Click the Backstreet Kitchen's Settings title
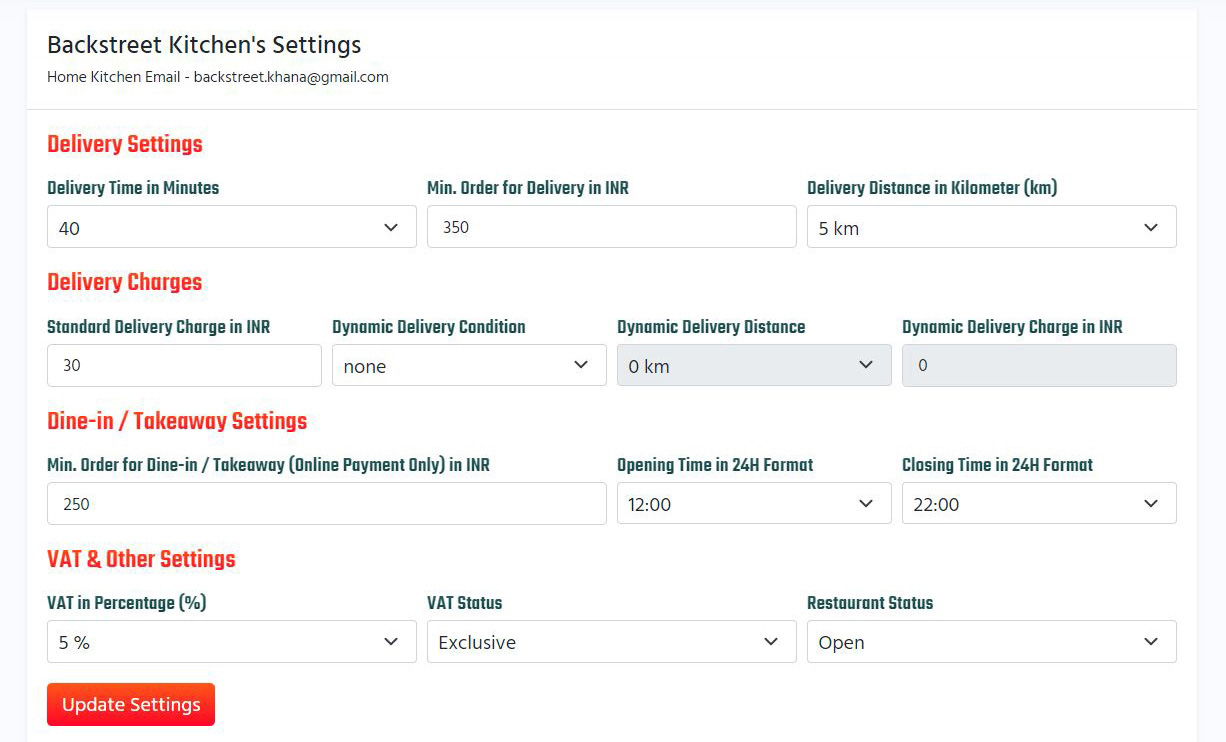1226x742 pixels. [204, 45]
